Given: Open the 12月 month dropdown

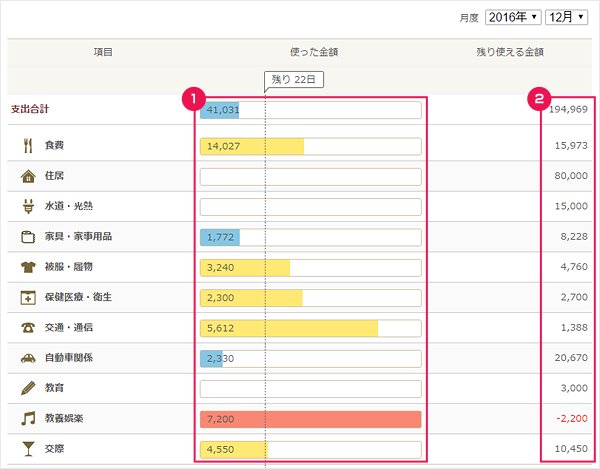Looking at the screenshot, I should pyautogui.click(x=566, y=17).
